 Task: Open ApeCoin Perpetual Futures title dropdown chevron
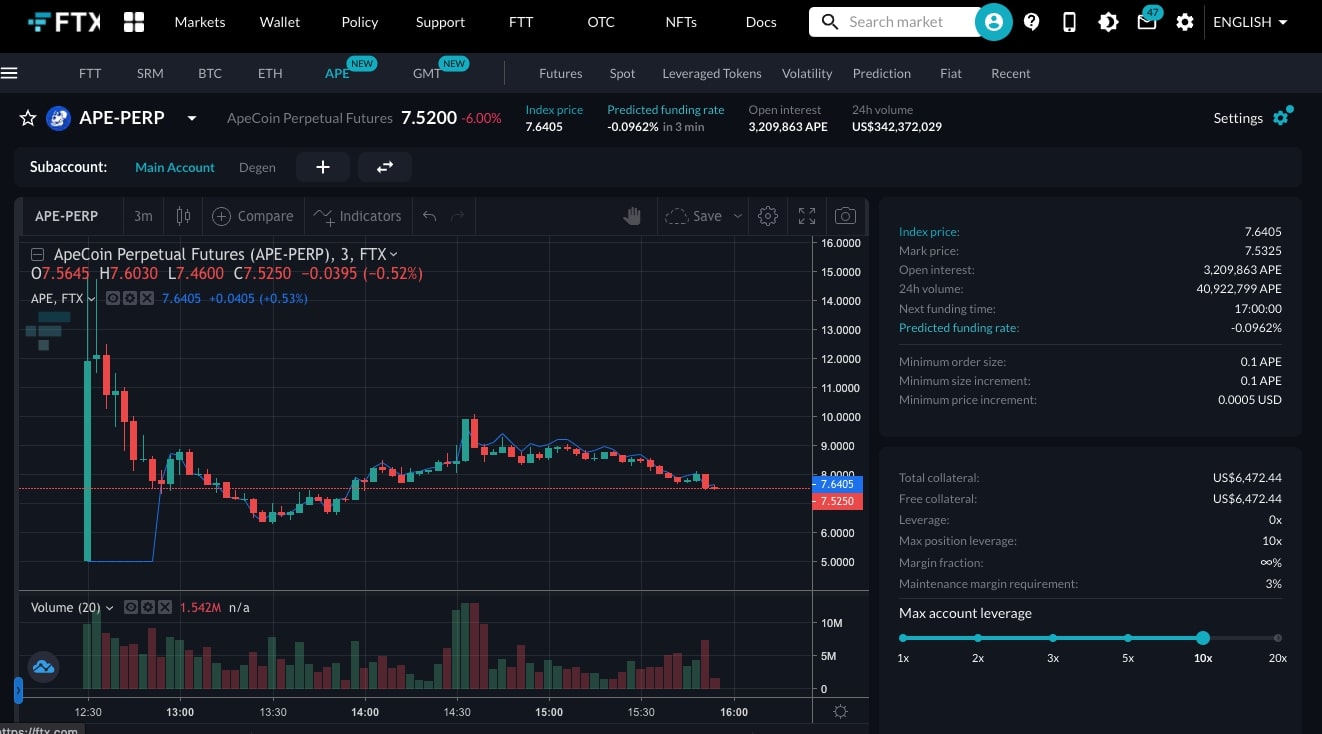[x=393, y=255]
